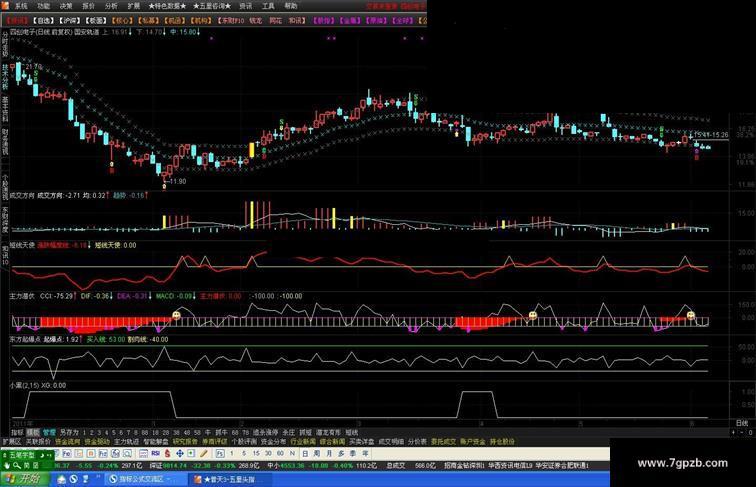Select the 周 weekly period

pyautogui.click(x=317, y=453)
